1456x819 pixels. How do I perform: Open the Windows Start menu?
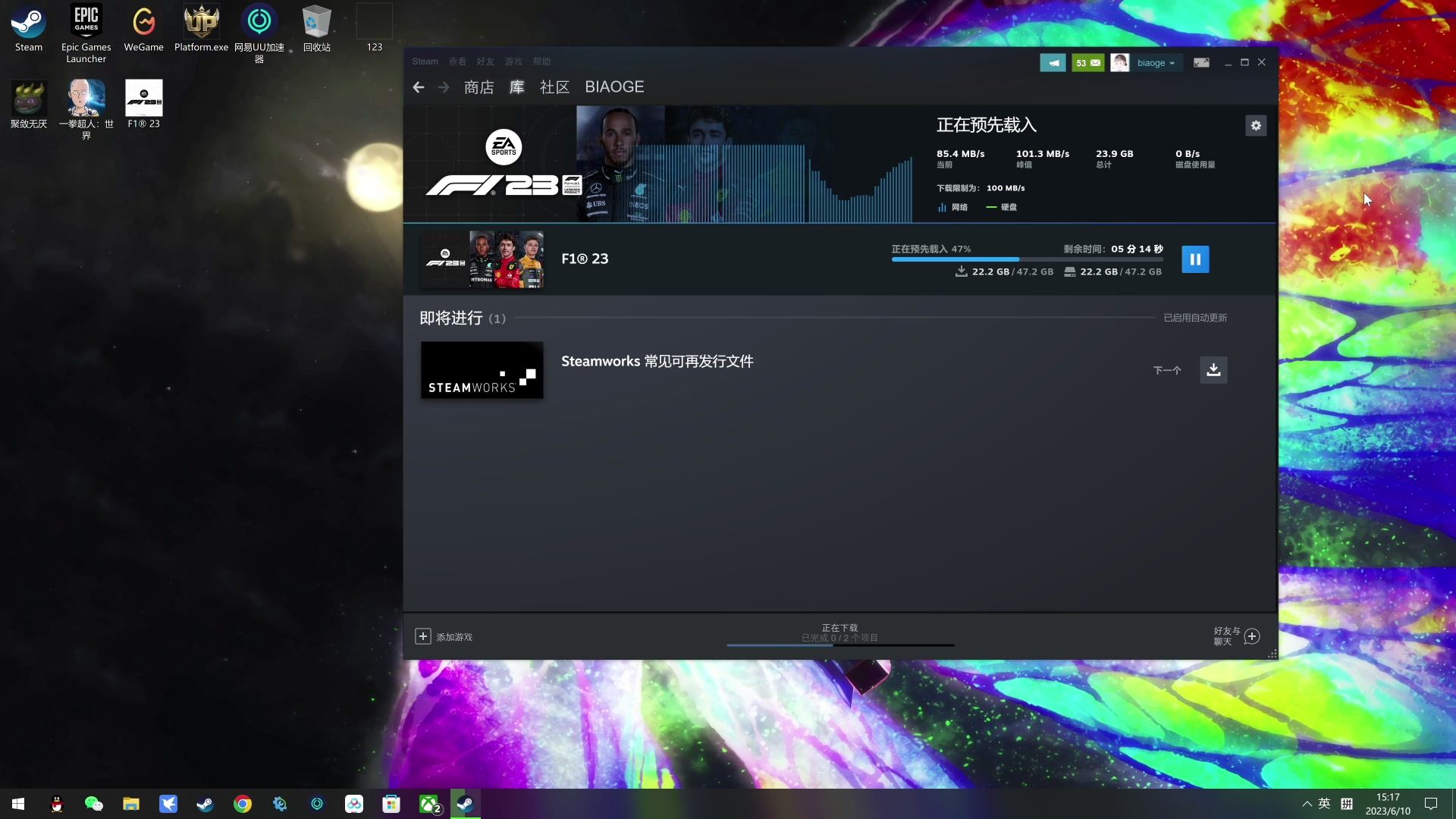tap(18, 804)
